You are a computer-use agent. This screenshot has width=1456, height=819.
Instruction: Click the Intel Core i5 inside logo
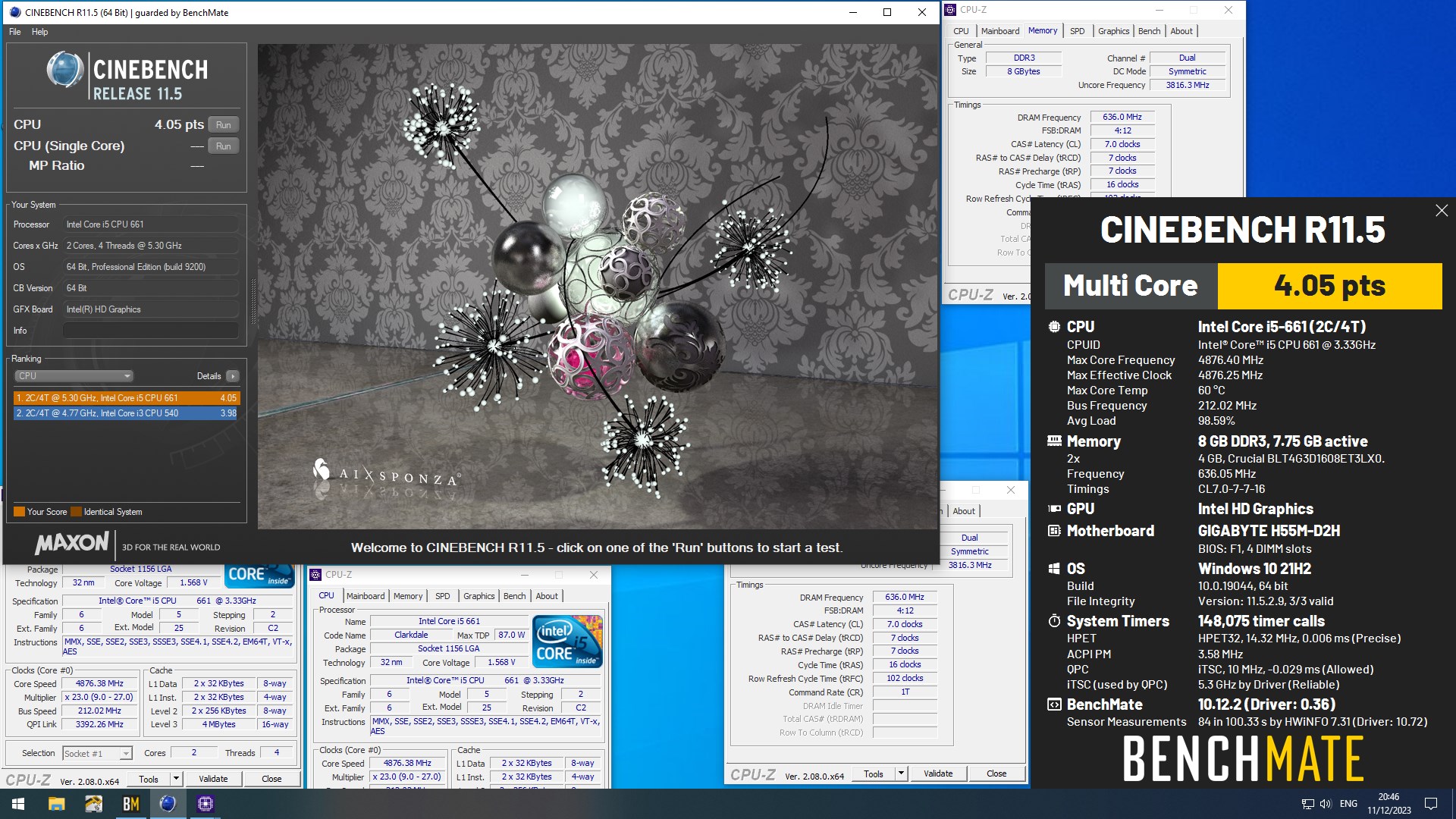[569, 642]
